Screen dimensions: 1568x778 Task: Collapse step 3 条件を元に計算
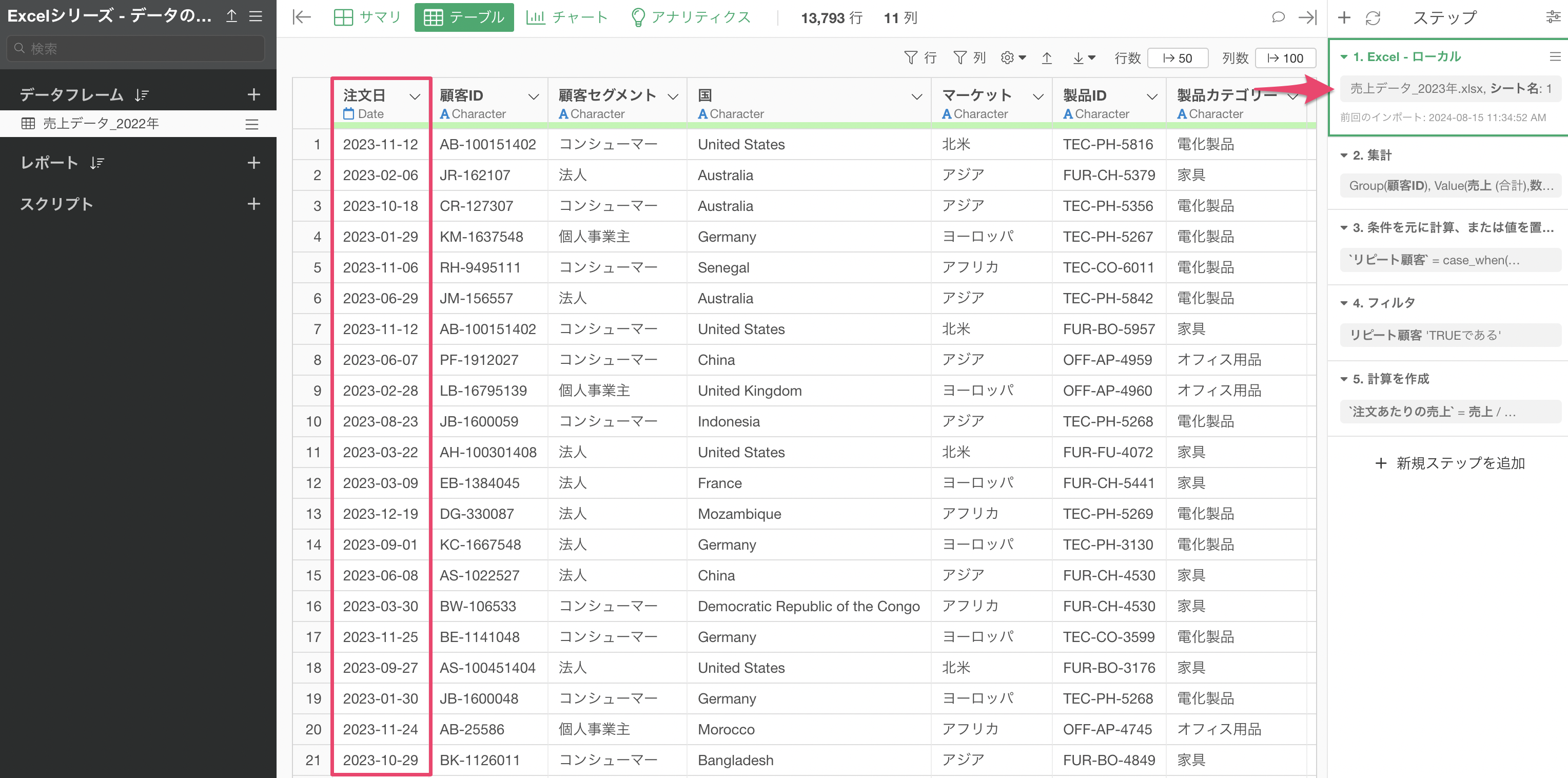click(1343, 228)
